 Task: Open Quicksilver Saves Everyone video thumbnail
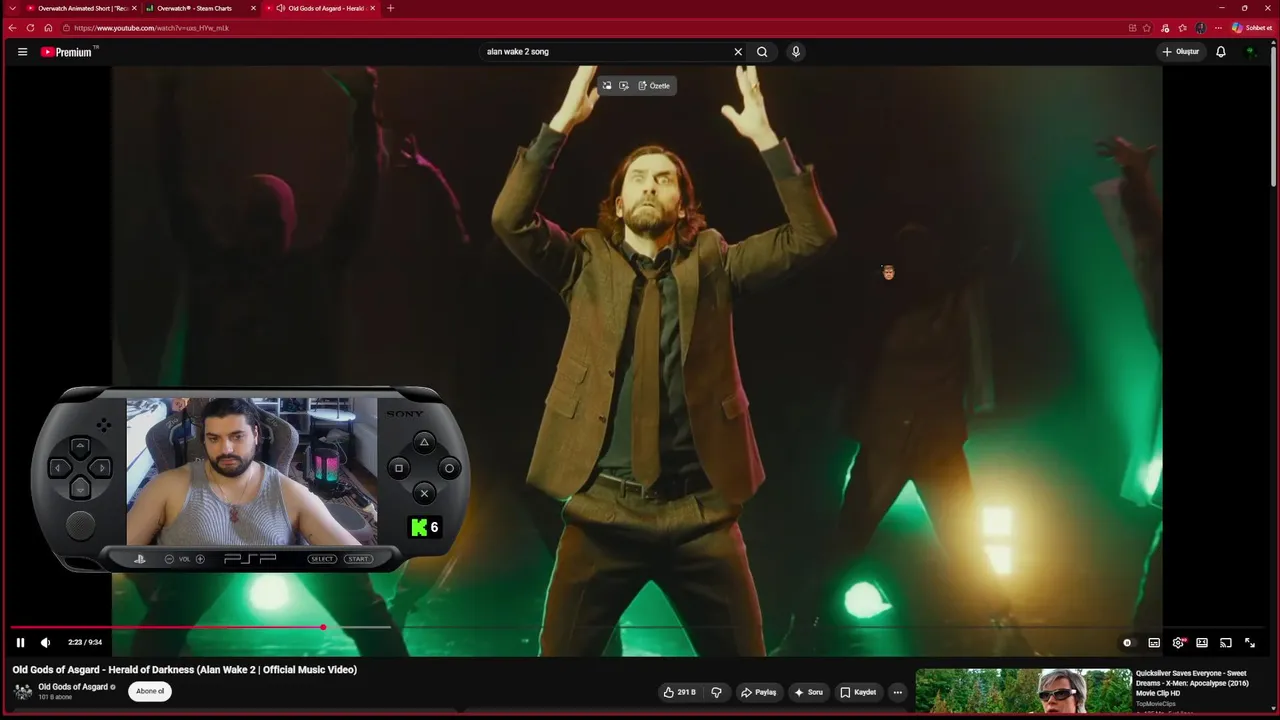click(x=1024, y=691)
